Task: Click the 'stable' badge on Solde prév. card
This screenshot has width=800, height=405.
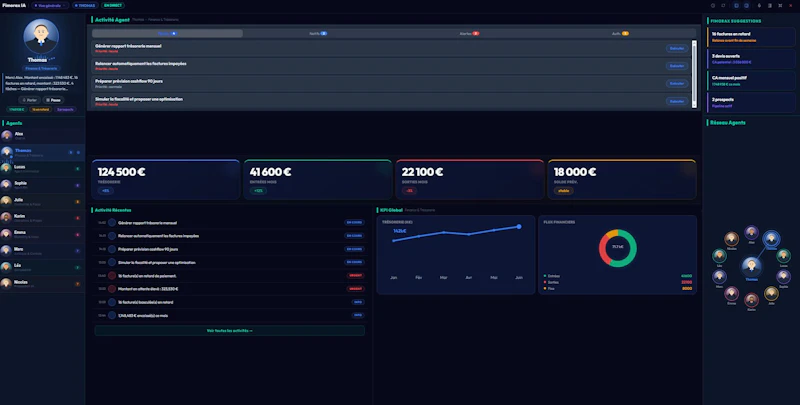Action: point(563,191)
